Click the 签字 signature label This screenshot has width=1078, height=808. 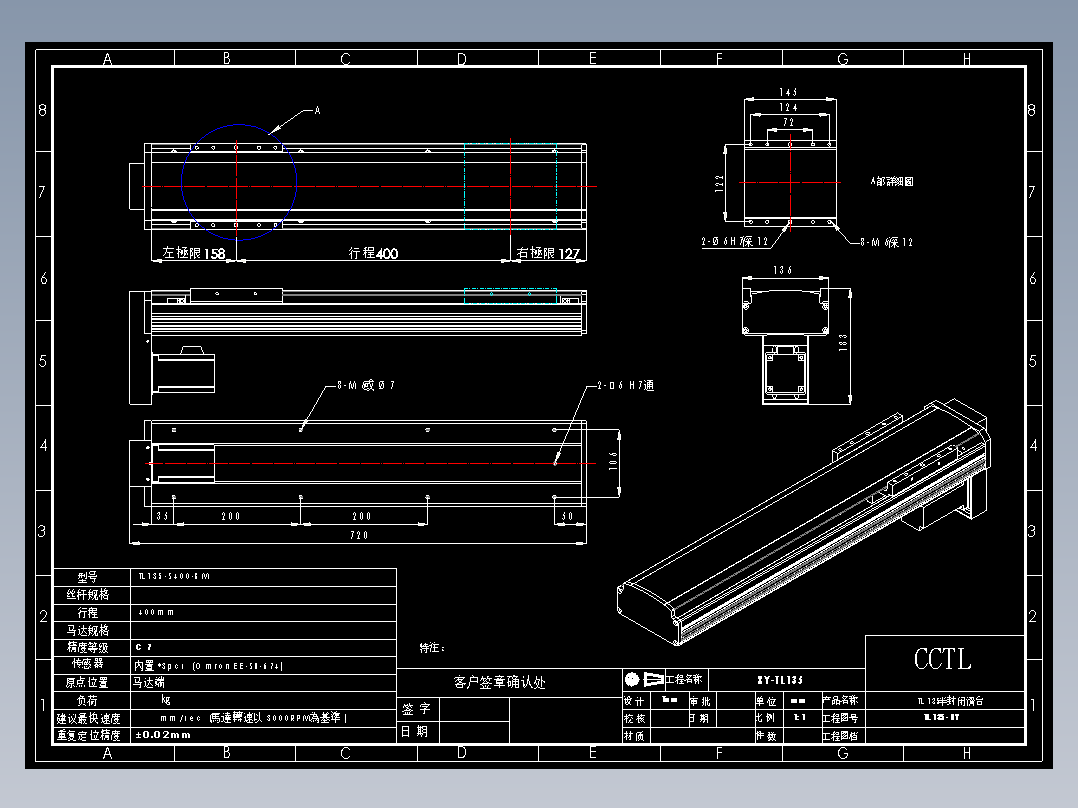(x=417, y=709)
